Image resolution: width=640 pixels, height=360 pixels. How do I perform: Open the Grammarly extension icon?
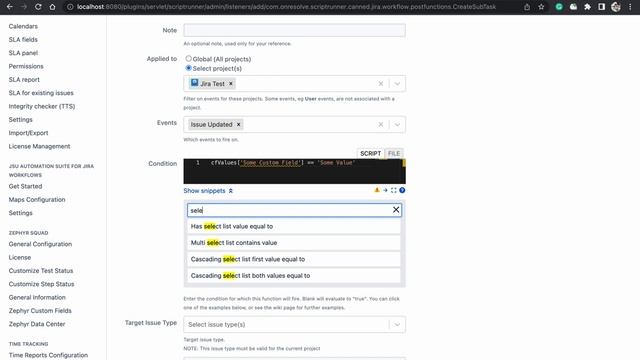(x=559, y=7)
